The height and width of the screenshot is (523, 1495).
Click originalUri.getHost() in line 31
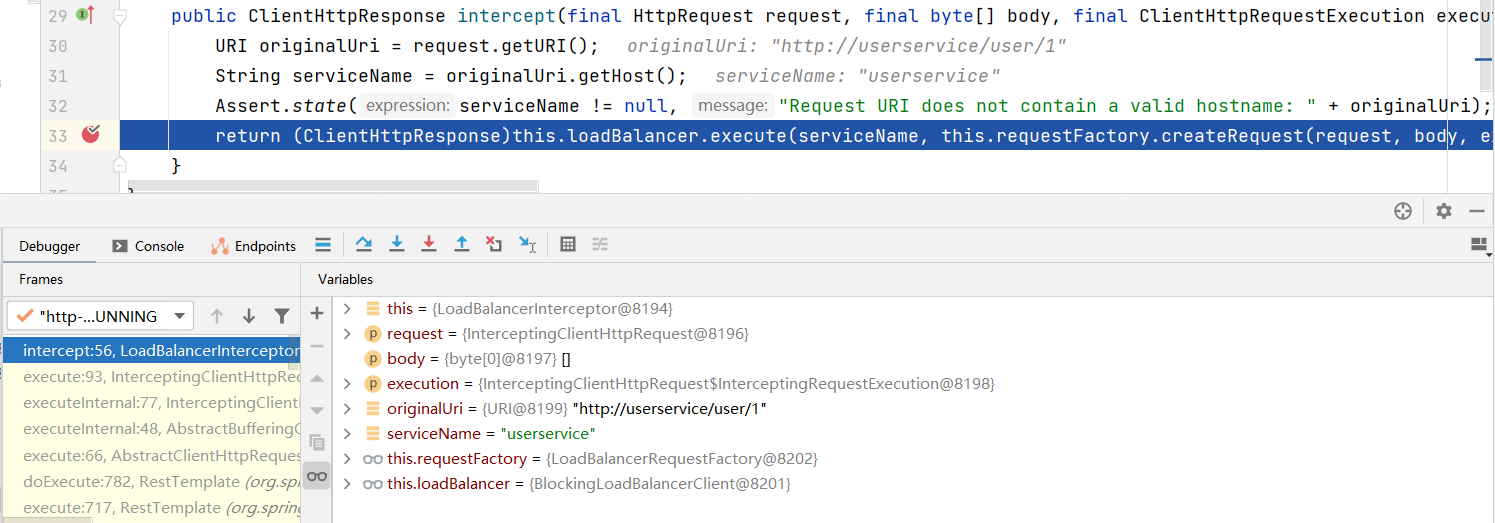click(x=567, y=76)
